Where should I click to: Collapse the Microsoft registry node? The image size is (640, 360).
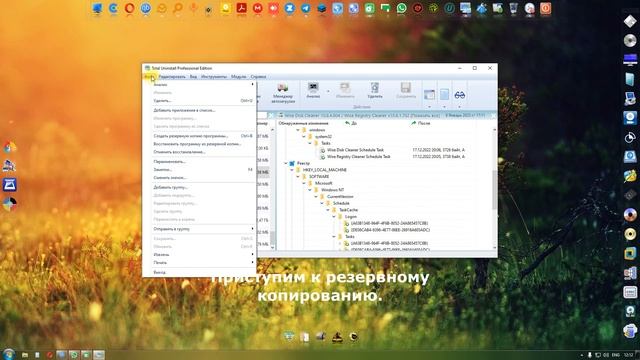coord(304,183)
